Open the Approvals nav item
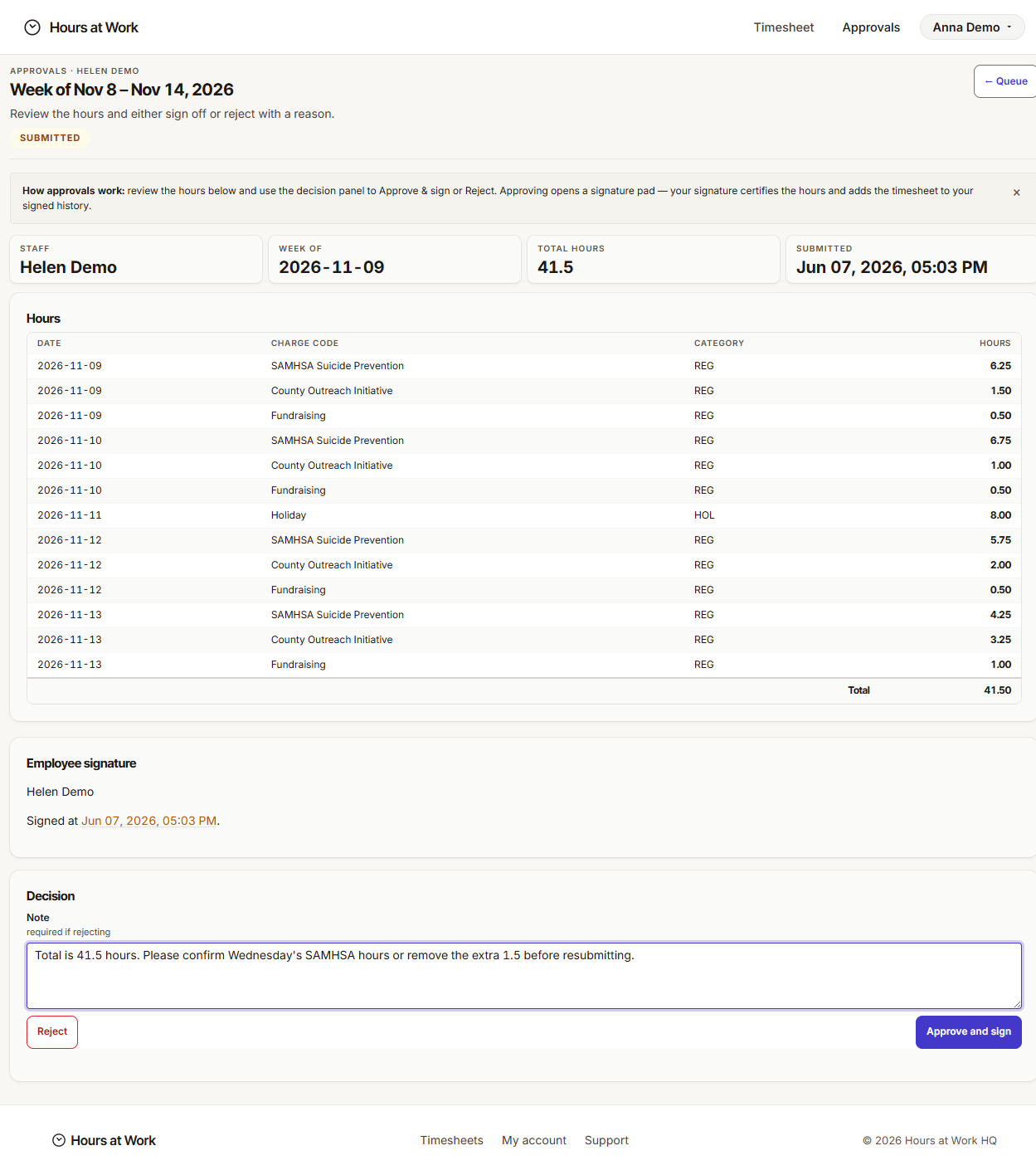Viewport: 1036px width, 1175px height. click(871, 27)
